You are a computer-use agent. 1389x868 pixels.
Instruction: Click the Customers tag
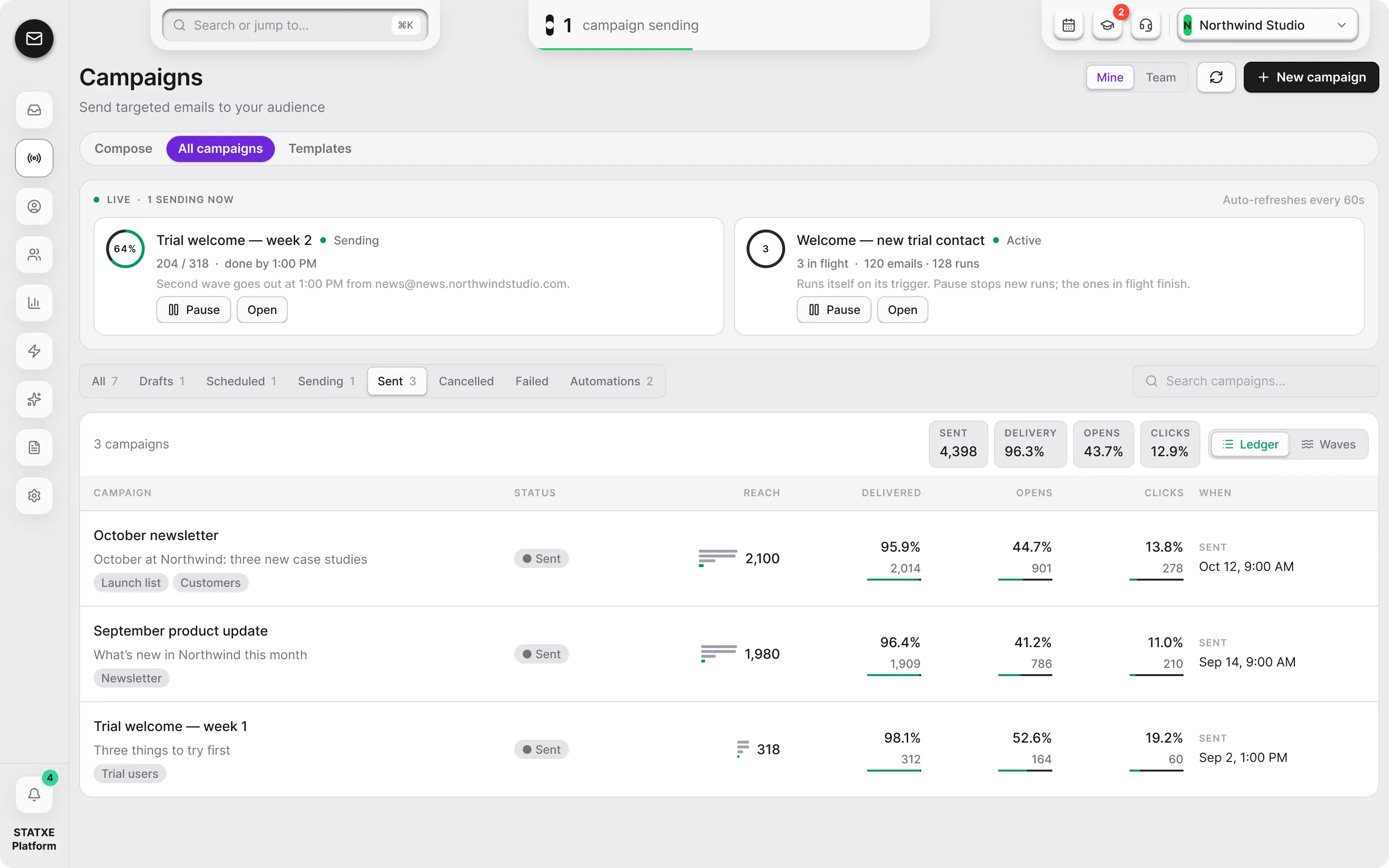[x=211, y=583]
